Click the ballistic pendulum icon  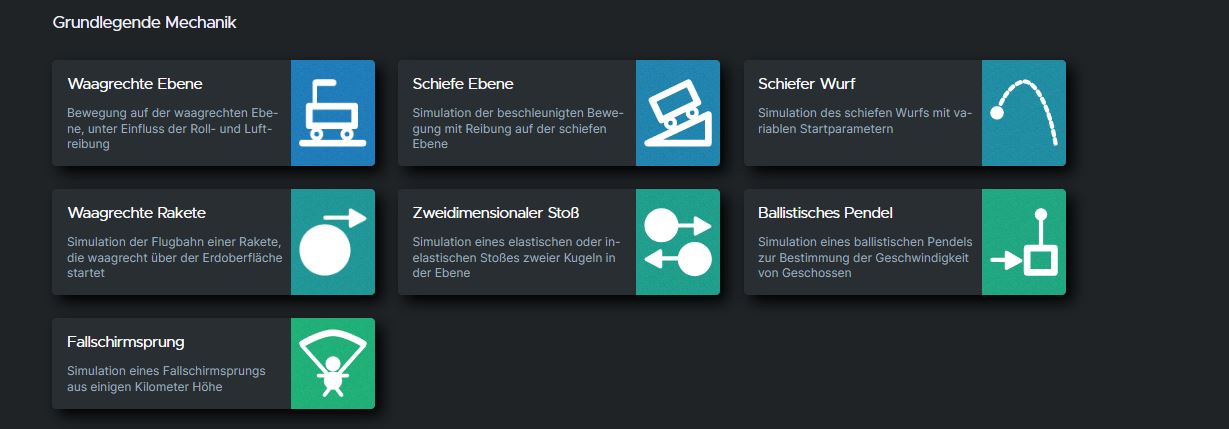point(1023,242)
